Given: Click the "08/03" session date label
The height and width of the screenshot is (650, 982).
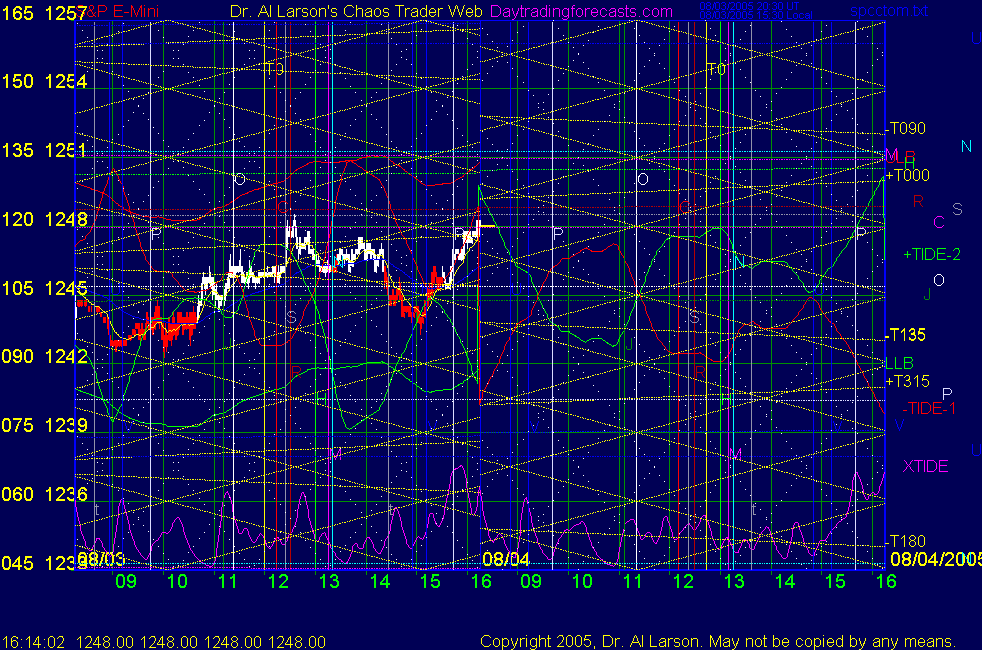Looking at the screenshot, I should pyautogui.click(x=101, y=559).
